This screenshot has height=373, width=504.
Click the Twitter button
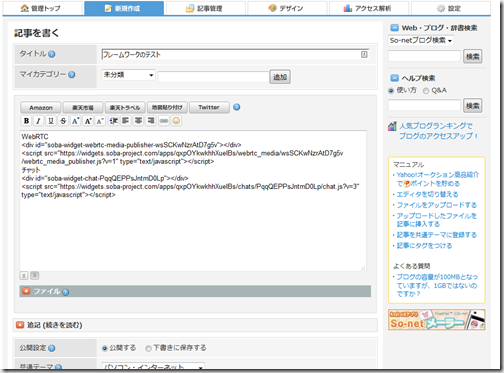coord(209,108)
